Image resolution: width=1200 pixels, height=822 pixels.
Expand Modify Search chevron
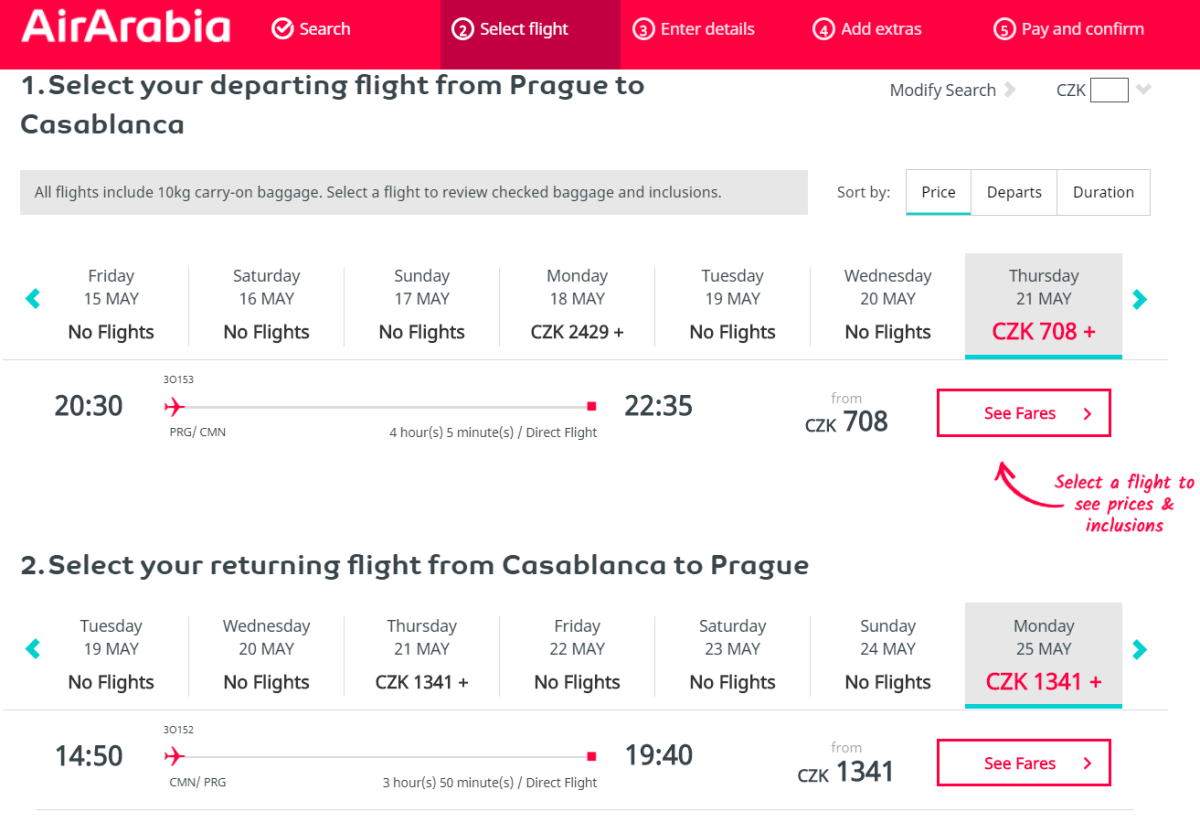click(1010, 90)
